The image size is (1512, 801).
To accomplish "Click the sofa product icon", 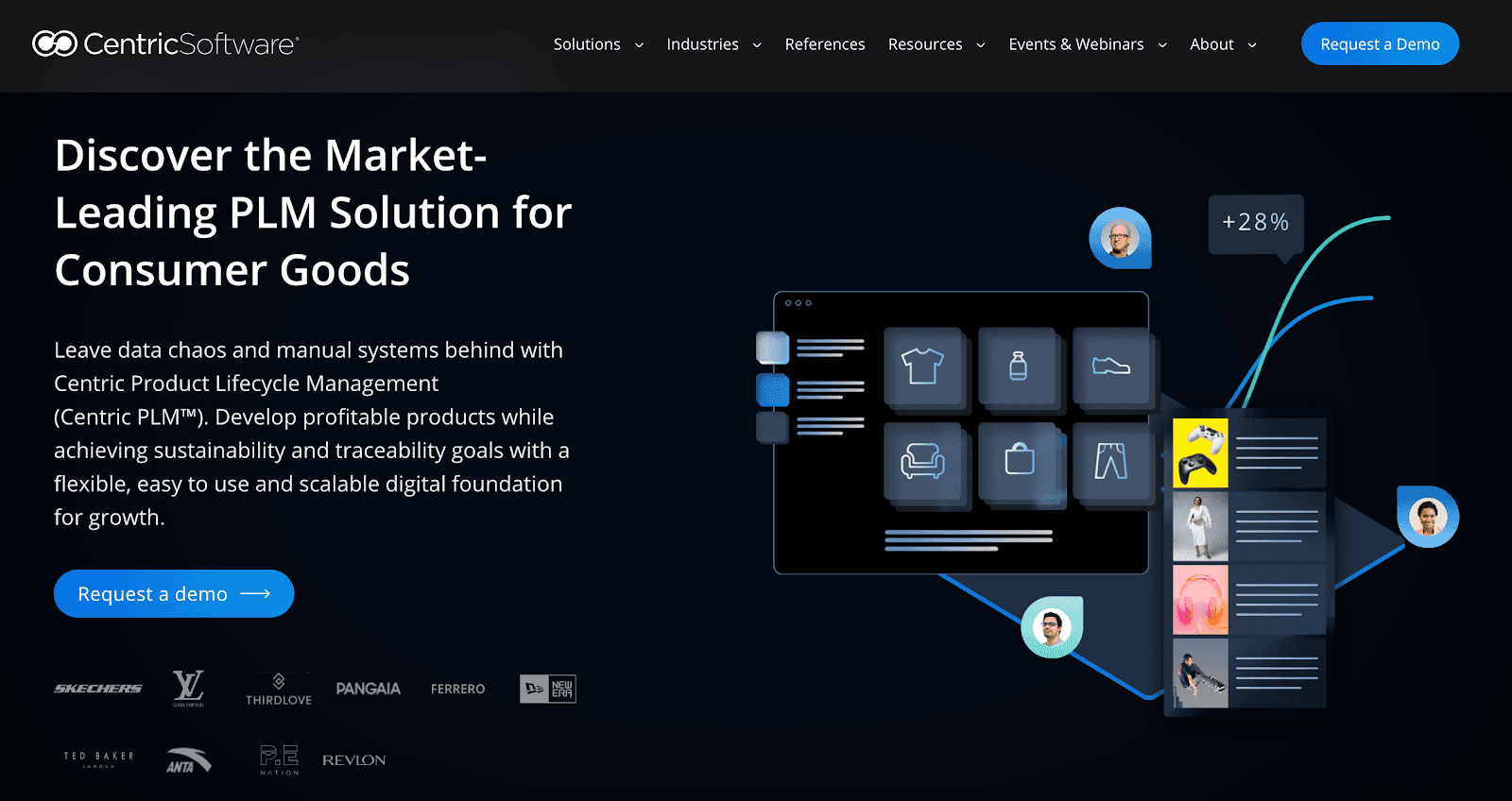I will tap(923, 461).
